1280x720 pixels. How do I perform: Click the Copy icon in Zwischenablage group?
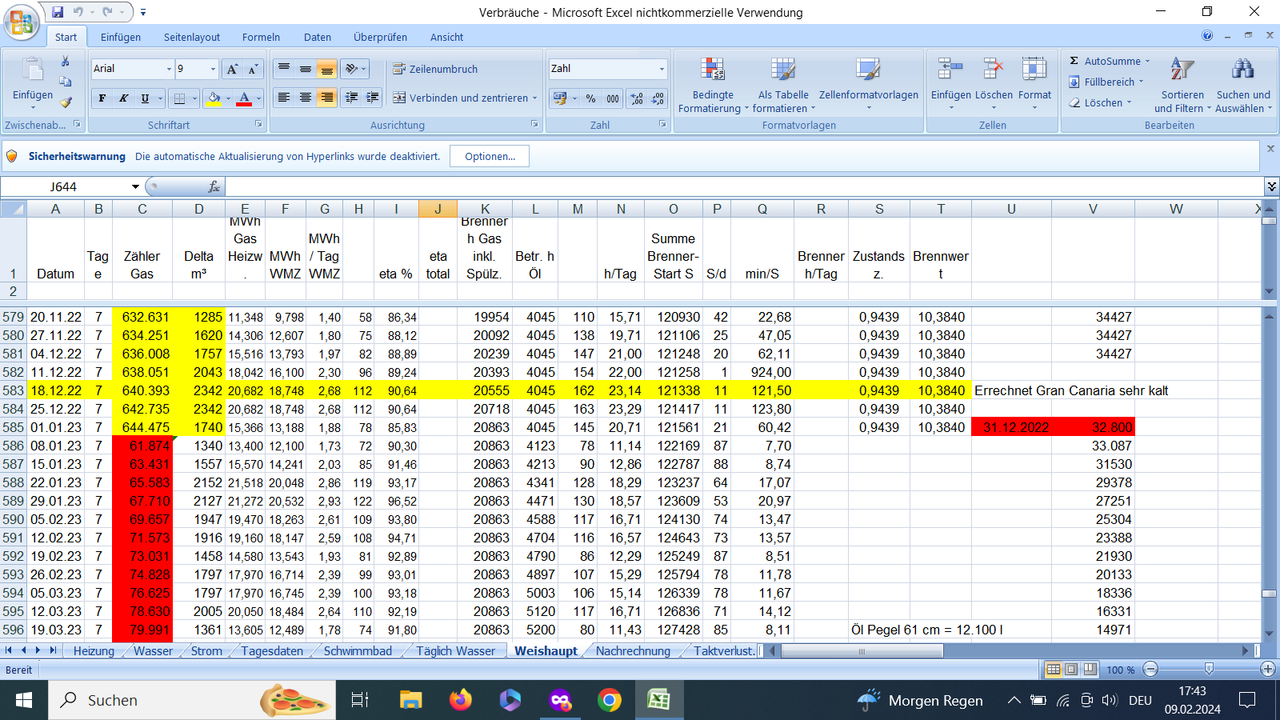pyautogui.click(x=66, y=82)
